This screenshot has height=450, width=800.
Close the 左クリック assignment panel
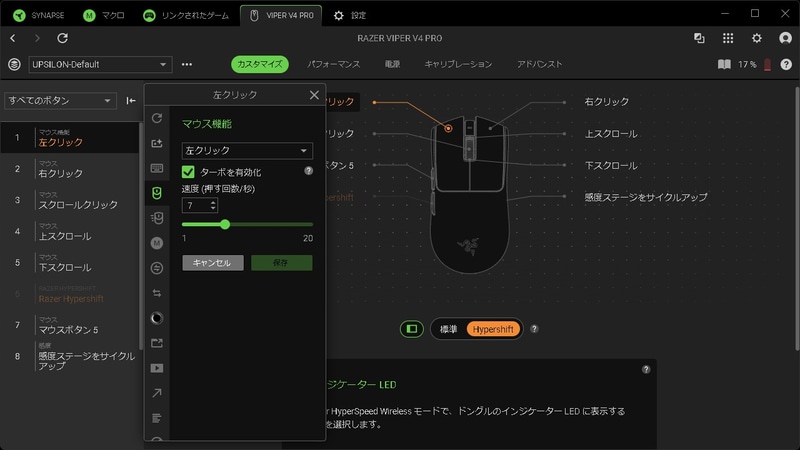(x=314, y=95)
